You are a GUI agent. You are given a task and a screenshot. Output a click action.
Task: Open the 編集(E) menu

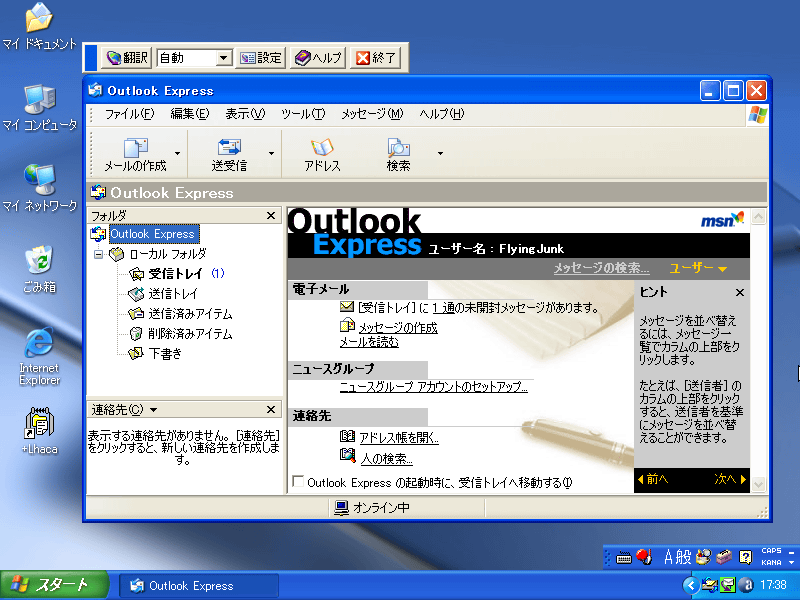click(x=190, y=114)
